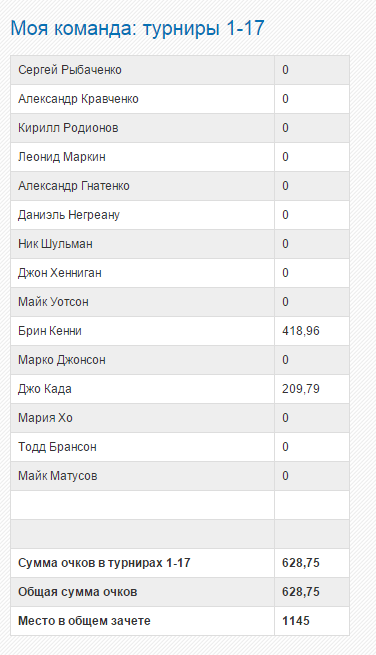
Task: Click the Марко Джонсон row
Action: click(180, 360)
